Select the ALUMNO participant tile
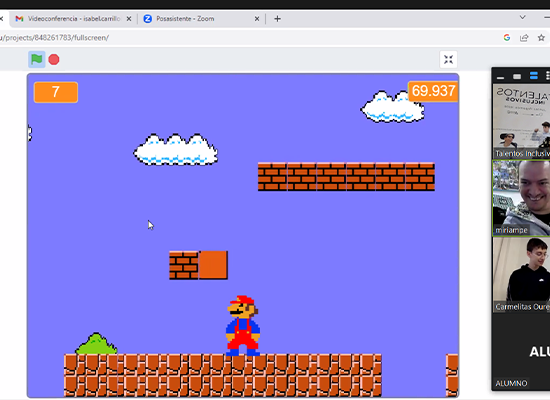The image size is (550, 400). pos(522,352)
